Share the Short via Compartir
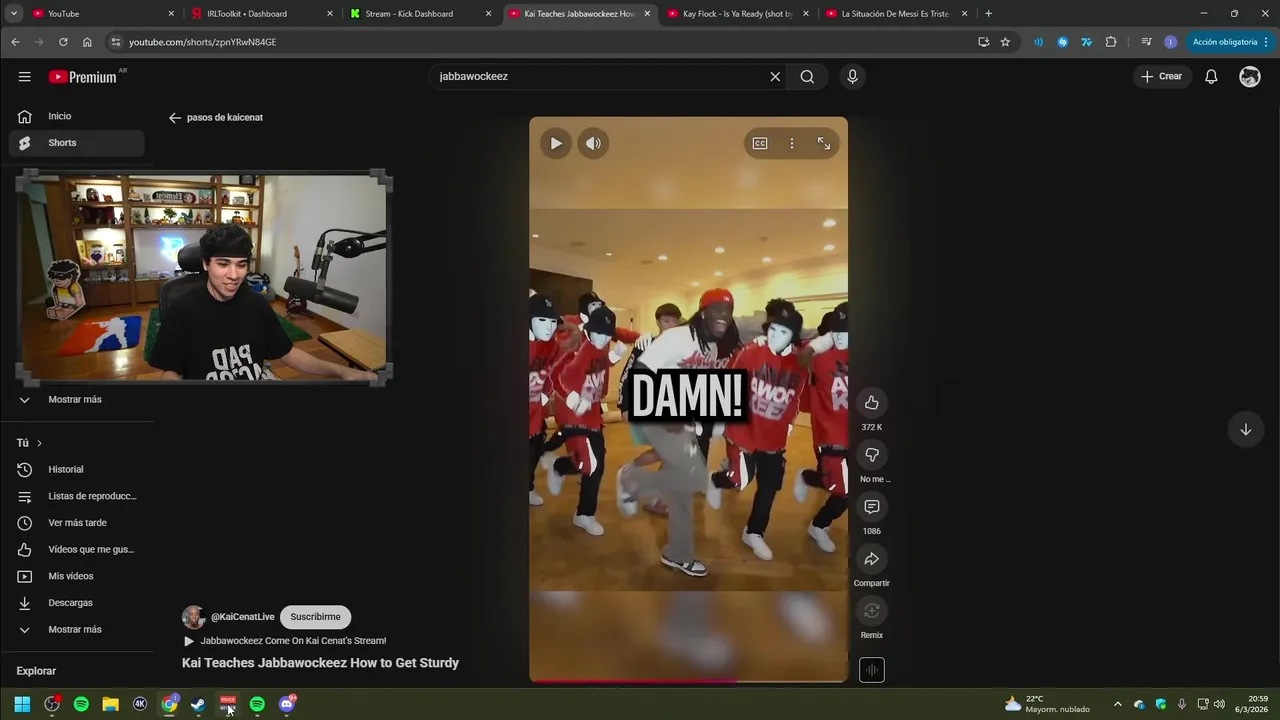Image resolution: width=1280 pixels, height=720 pixels. pyautogui.click(x=872, y=559)
